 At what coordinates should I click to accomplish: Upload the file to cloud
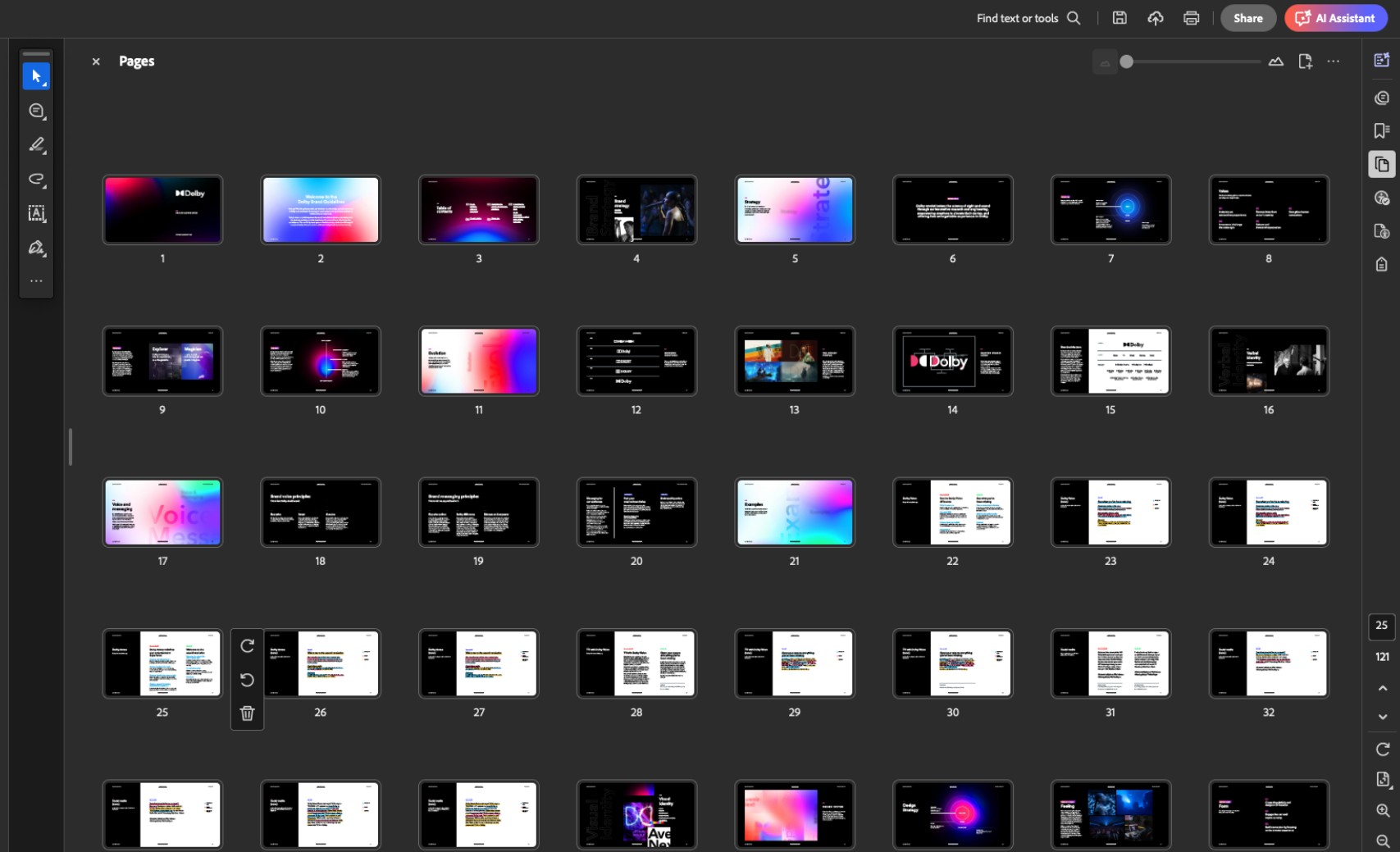(1156, 18)
